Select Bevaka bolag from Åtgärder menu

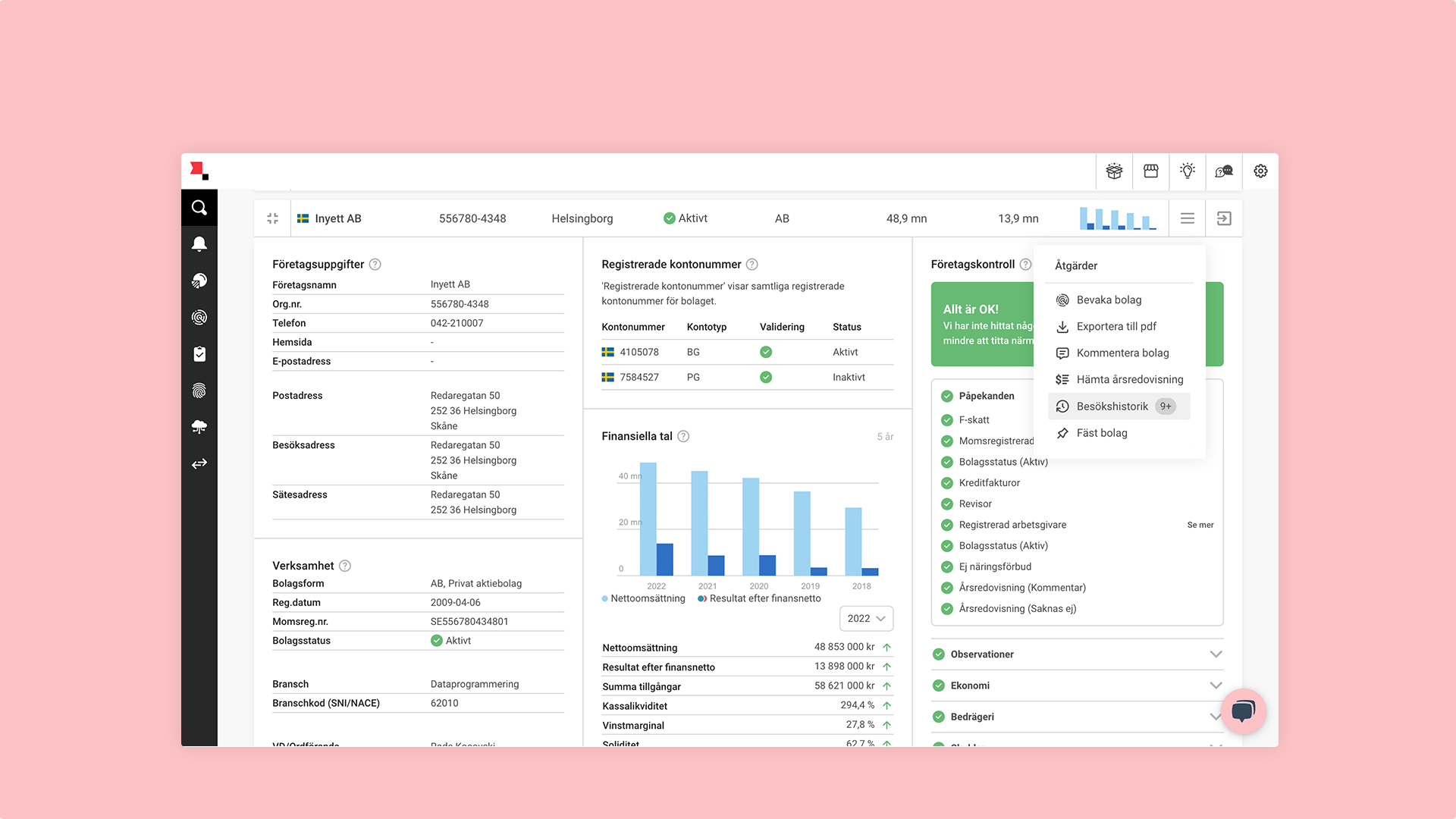click(1119, 300)
